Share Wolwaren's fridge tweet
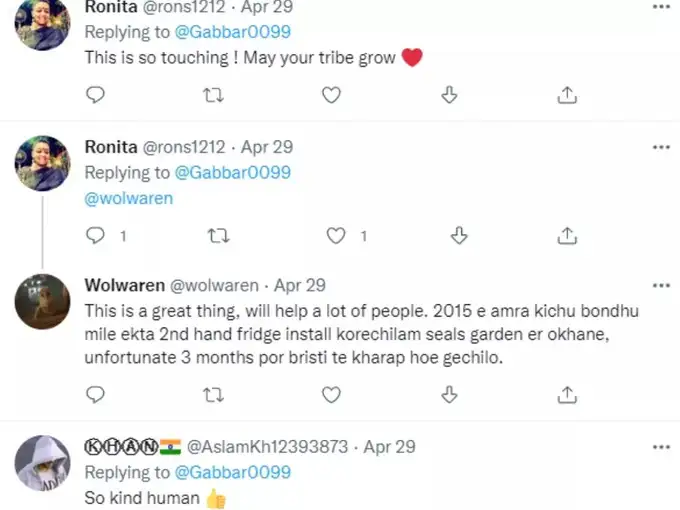 click(x=567, y=396)
